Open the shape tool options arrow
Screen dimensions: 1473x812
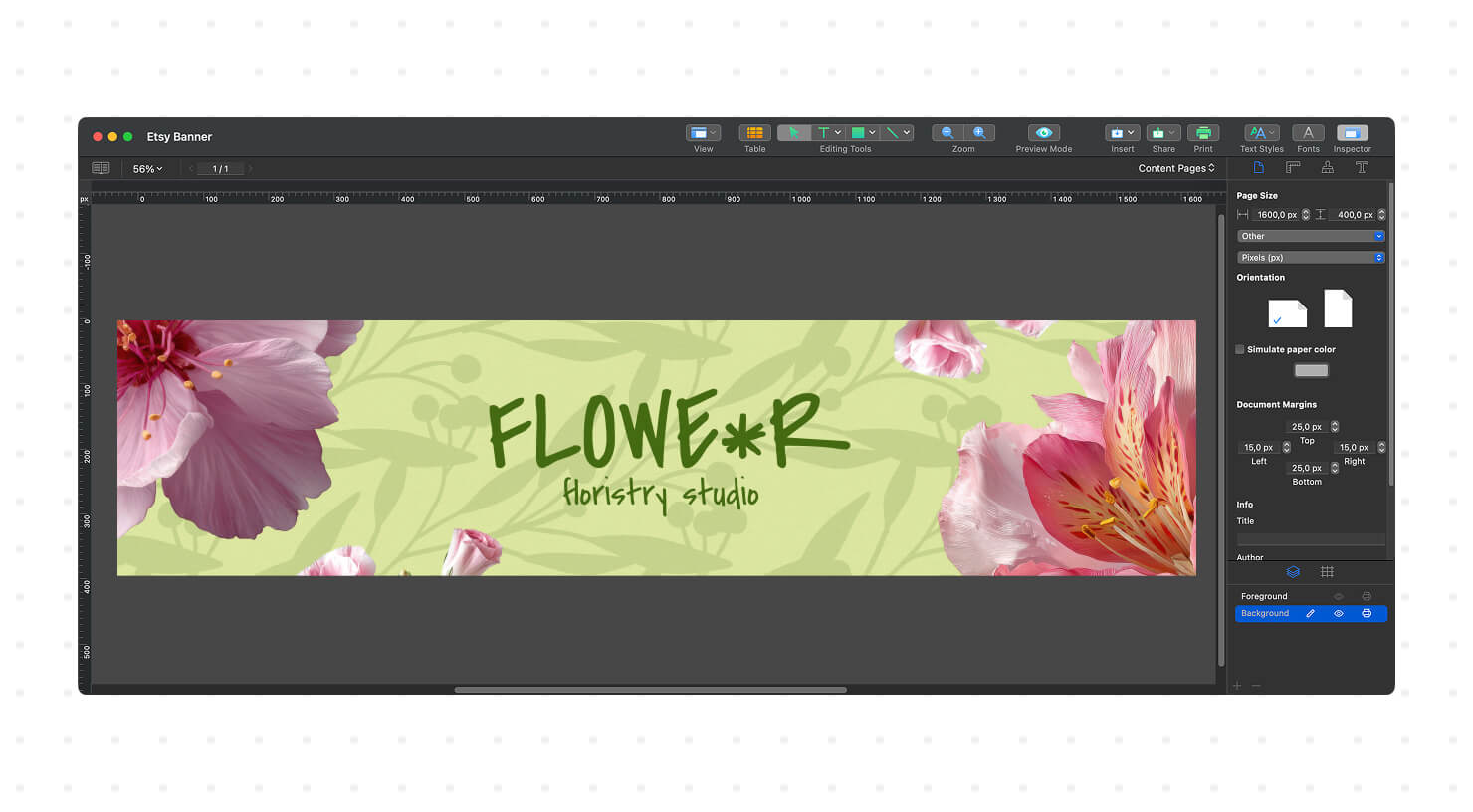(872, 133)
